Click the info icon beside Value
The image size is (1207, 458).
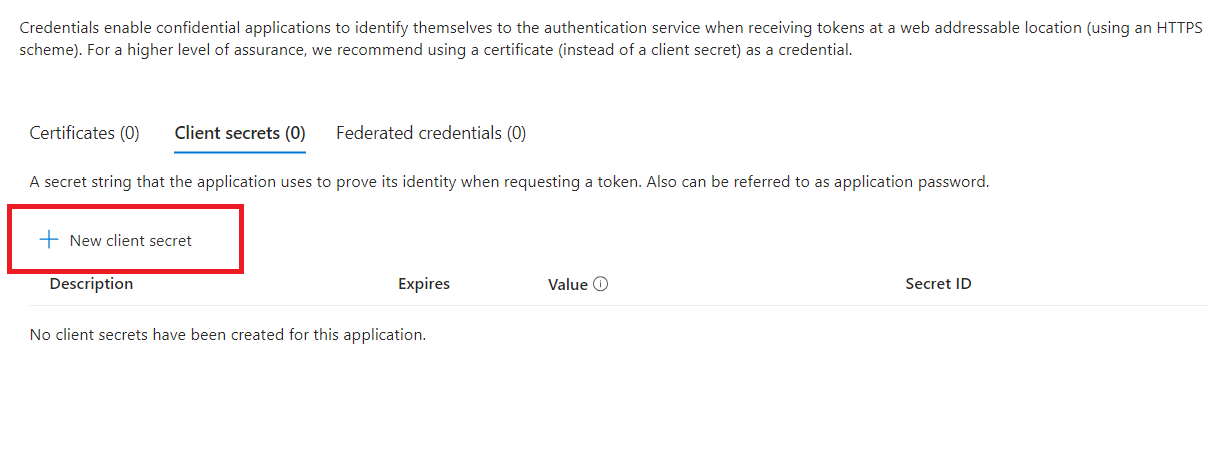coord(600,284)
